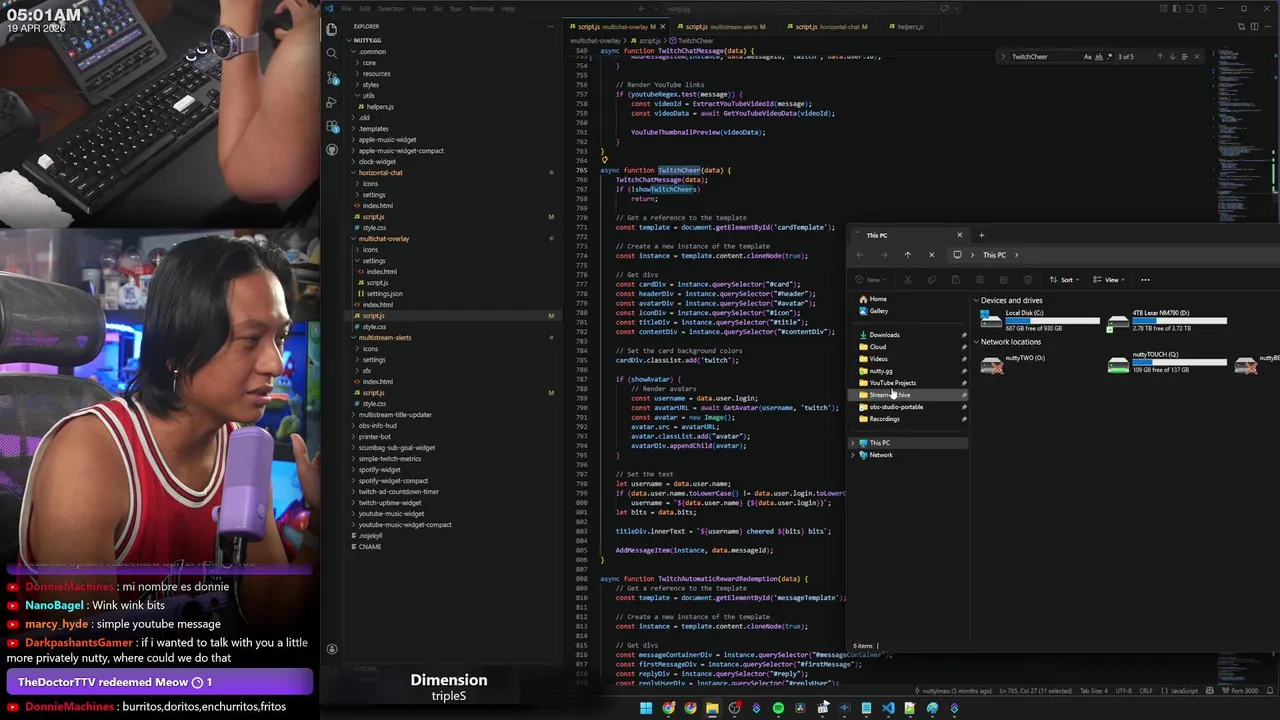Open the Help menu in VS Code
This screenshot has width=1280, height=720.
pyautogui.click(x=508, y=9)
